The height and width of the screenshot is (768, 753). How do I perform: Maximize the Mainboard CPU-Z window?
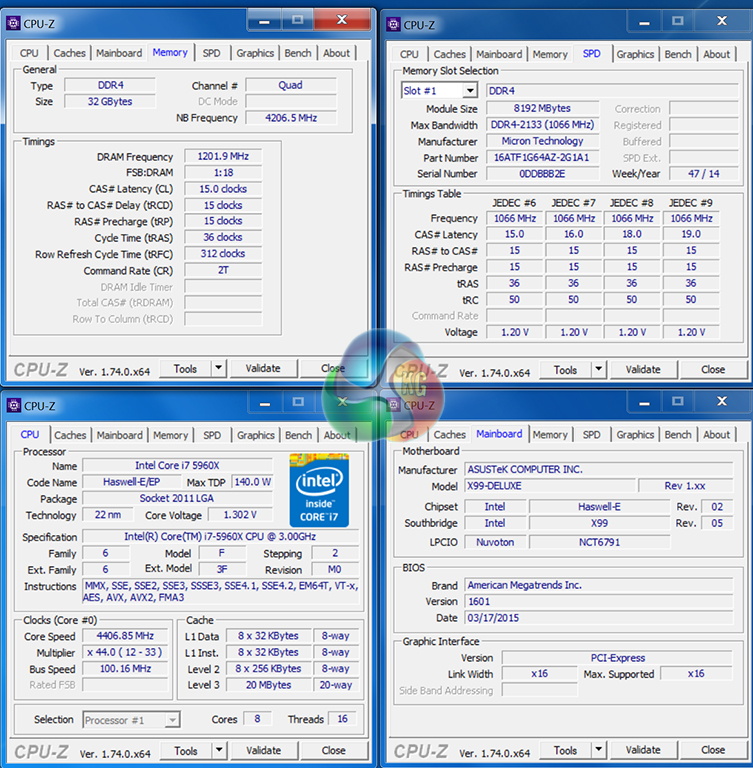[678, 402]
